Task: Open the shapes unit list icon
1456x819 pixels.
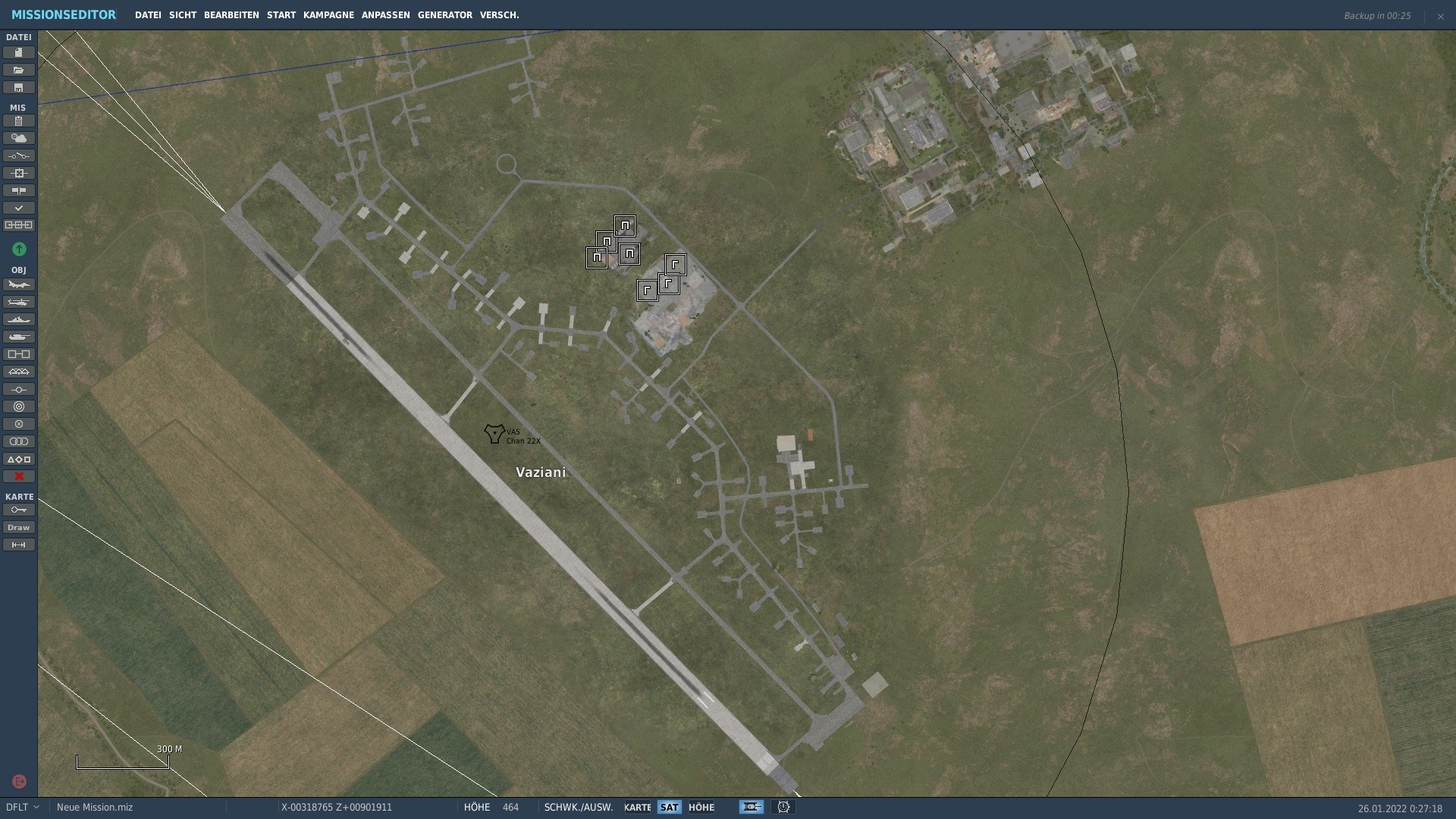Action: click(x=19, y=460)
